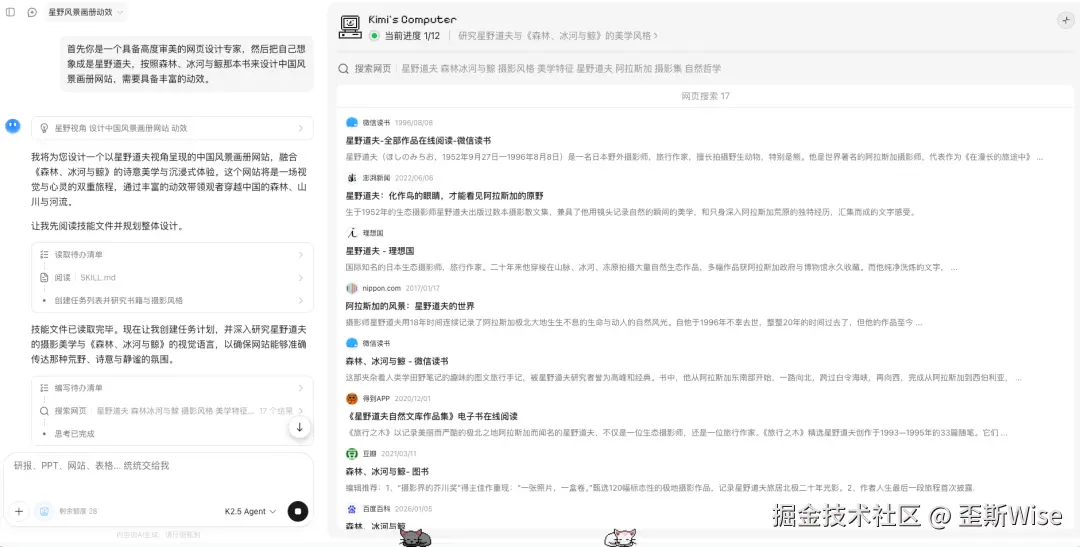1080x547 pixels.
Task: Click the nippon.com source icon
Action: point(352,288)
